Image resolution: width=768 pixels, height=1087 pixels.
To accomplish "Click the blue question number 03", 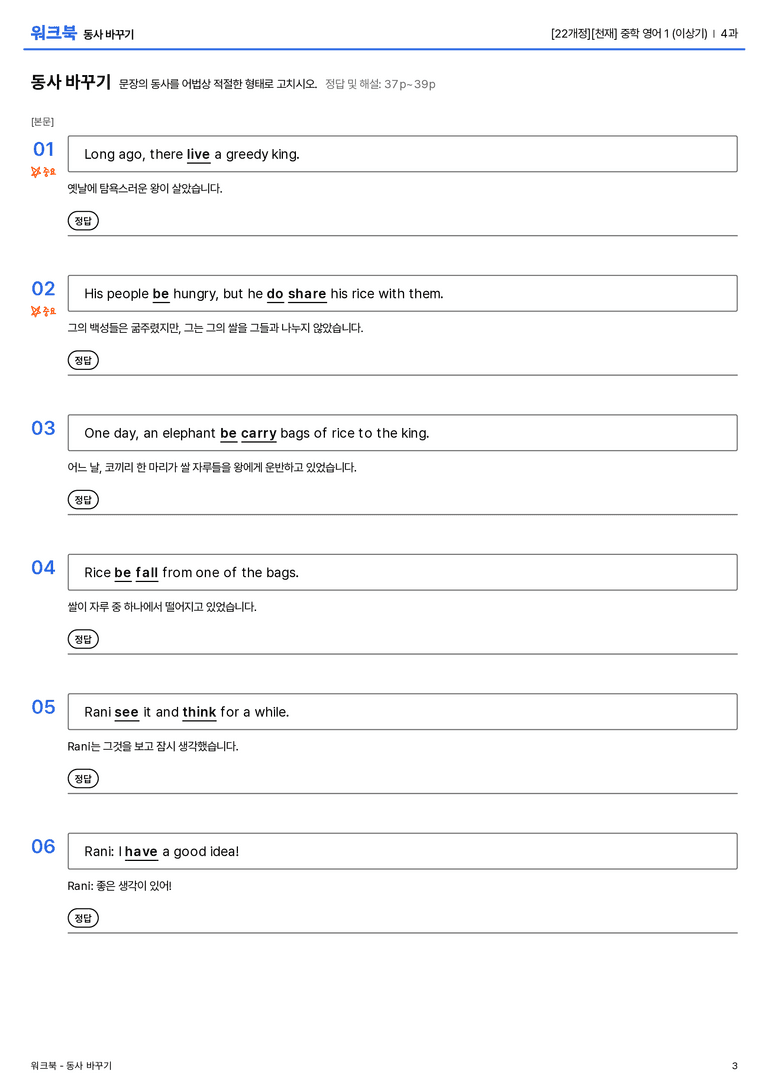I will [x=43, y=428].
